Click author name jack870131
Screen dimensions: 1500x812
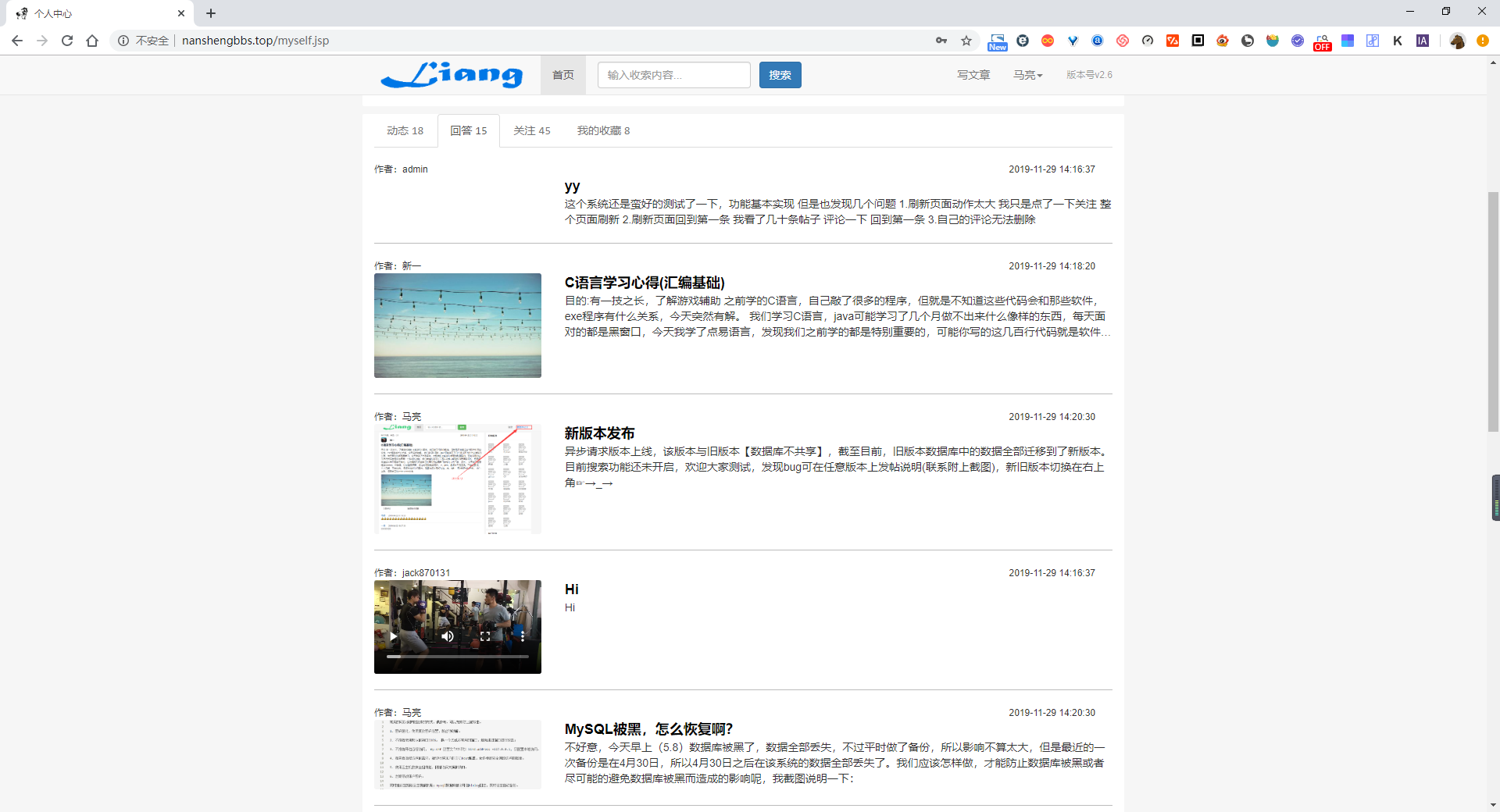coord(426,573)
